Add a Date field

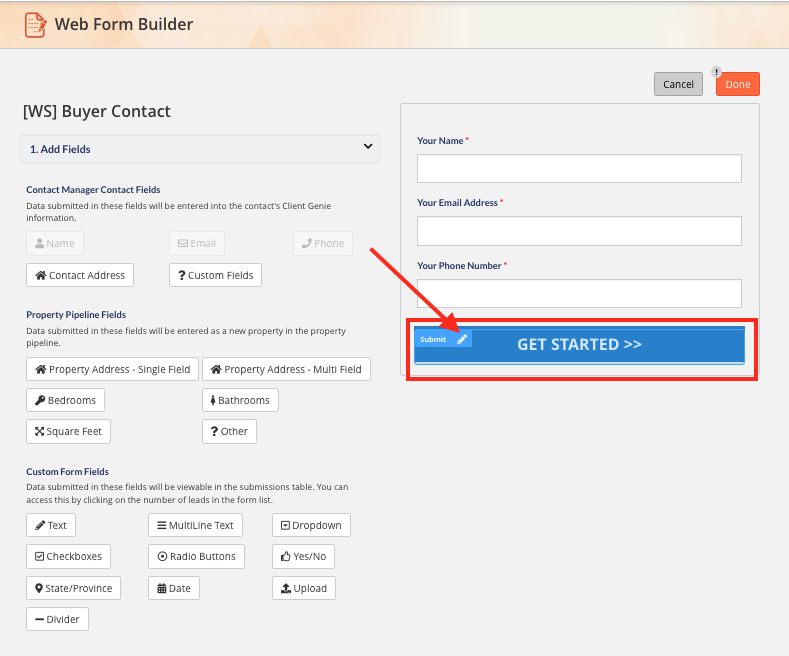[x=174, y=588]
